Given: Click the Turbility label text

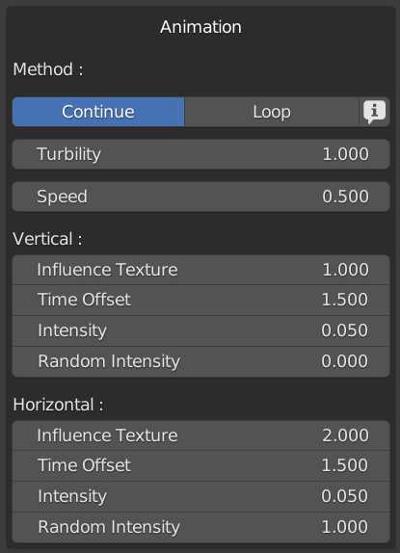Looking at the screenshot, I should pyautogui.click(x=69, y=154).
